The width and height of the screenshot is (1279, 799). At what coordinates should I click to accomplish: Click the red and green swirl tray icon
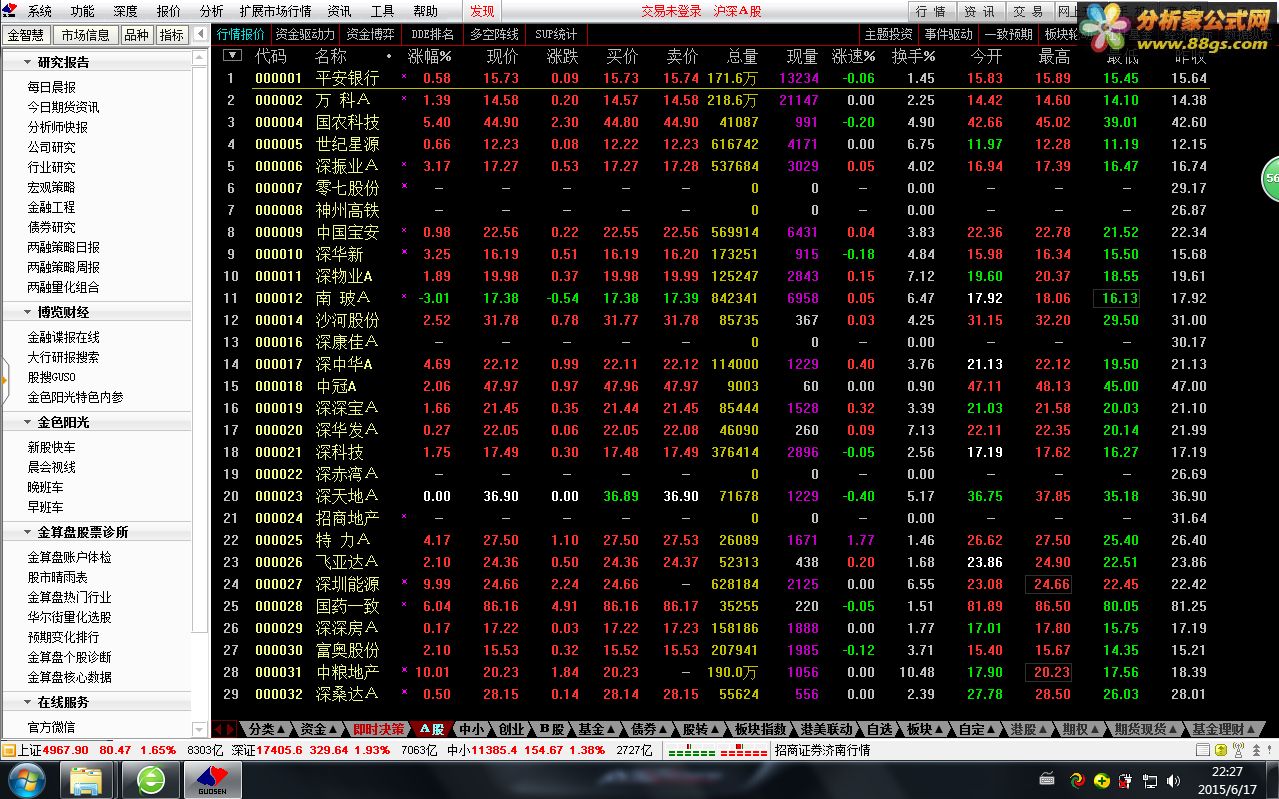click(1077, 780)
